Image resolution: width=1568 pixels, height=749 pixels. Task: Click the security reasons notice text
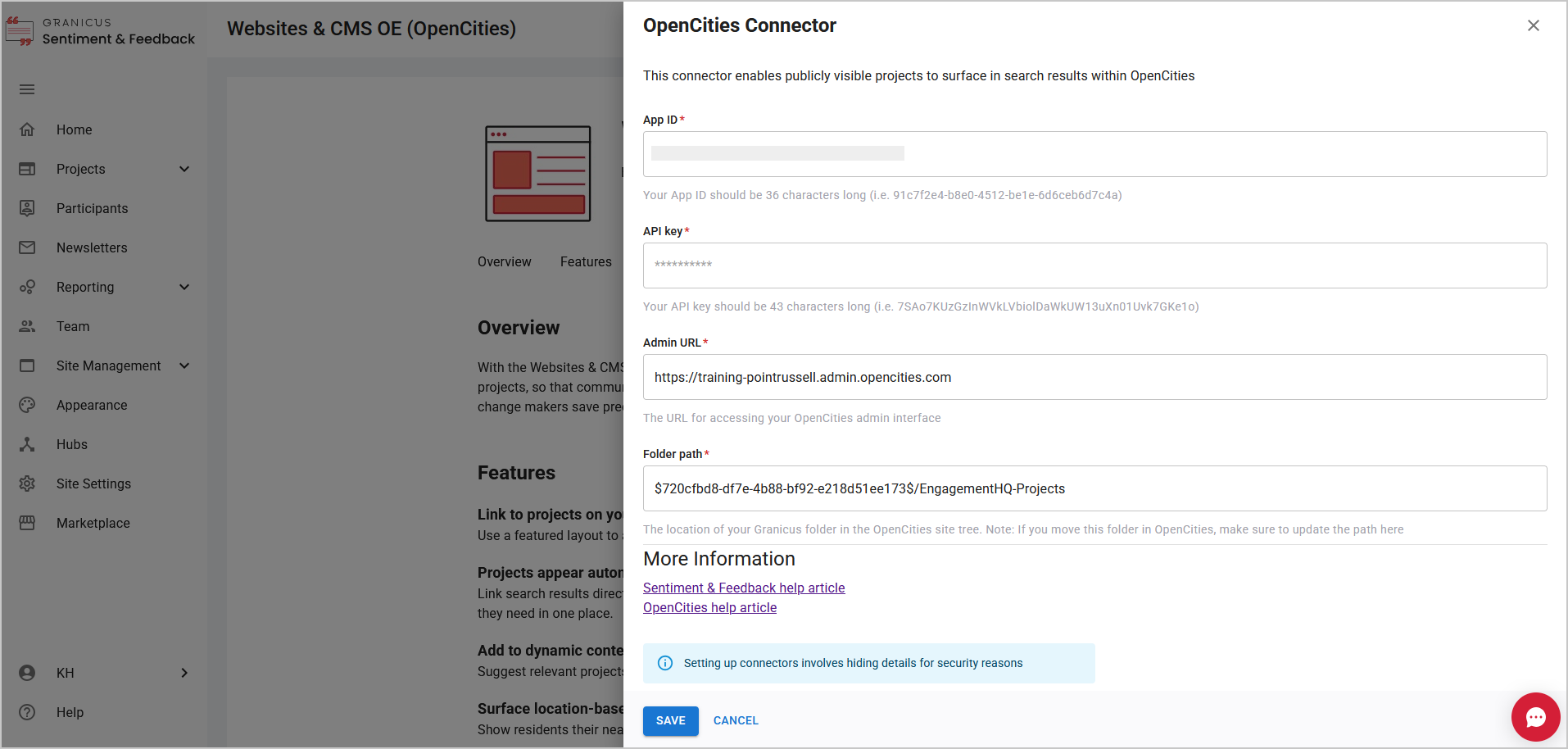coord(853,663)
